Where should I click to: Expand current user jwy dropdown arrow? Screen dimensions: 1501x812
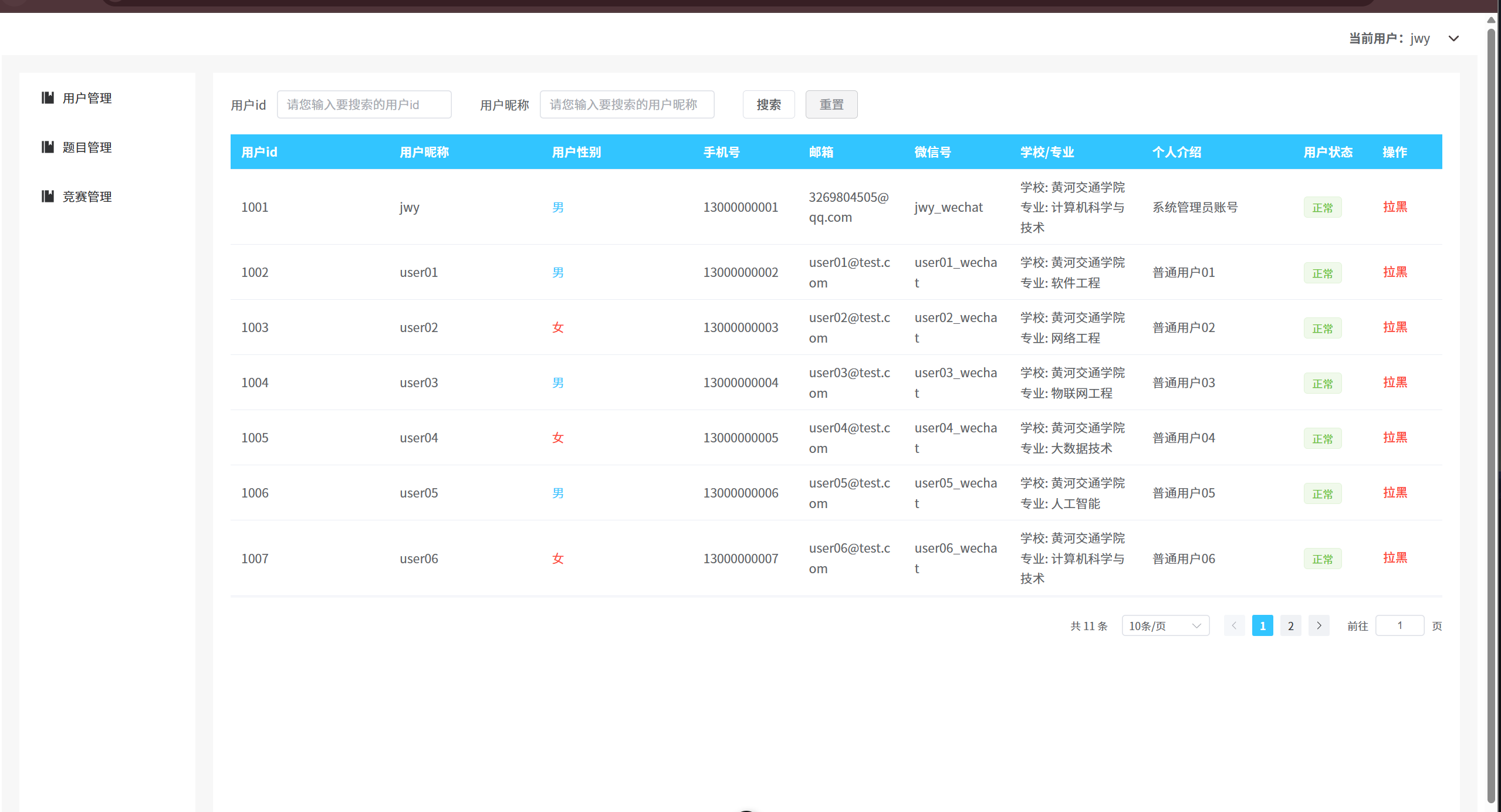tap(1453, 39)
